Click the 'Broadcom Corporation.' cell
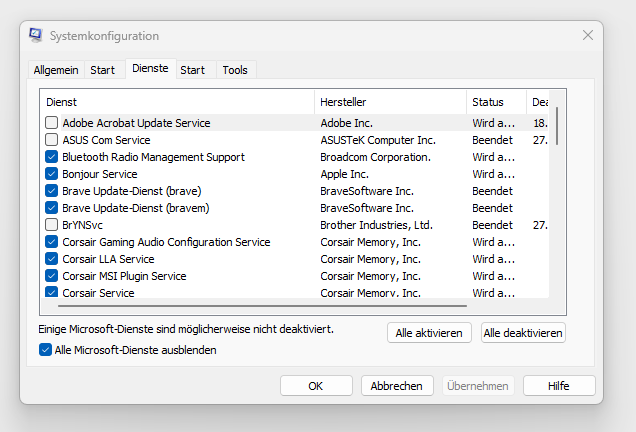The height and width of the screenshot is (432, 636). coord(375,157)
